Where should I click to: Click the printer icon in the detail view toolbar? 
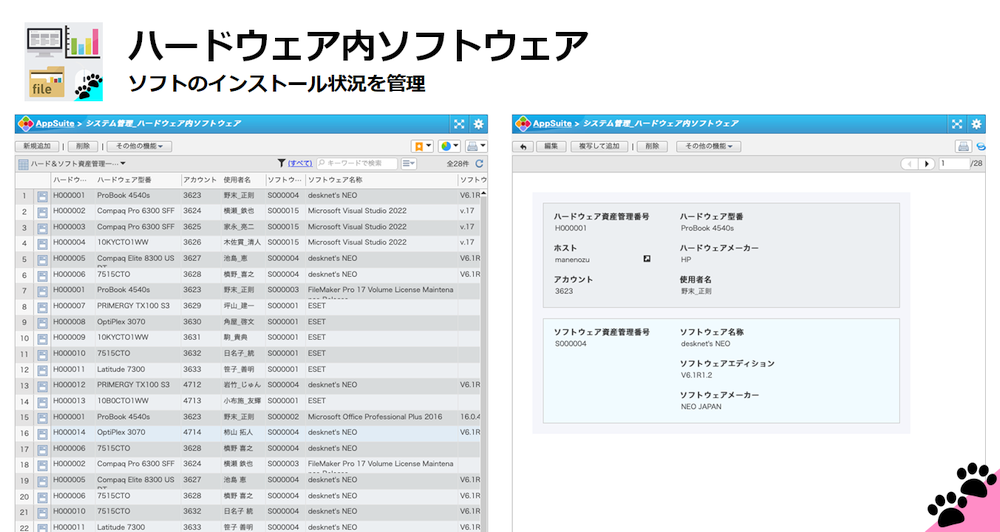coord(964,146)
